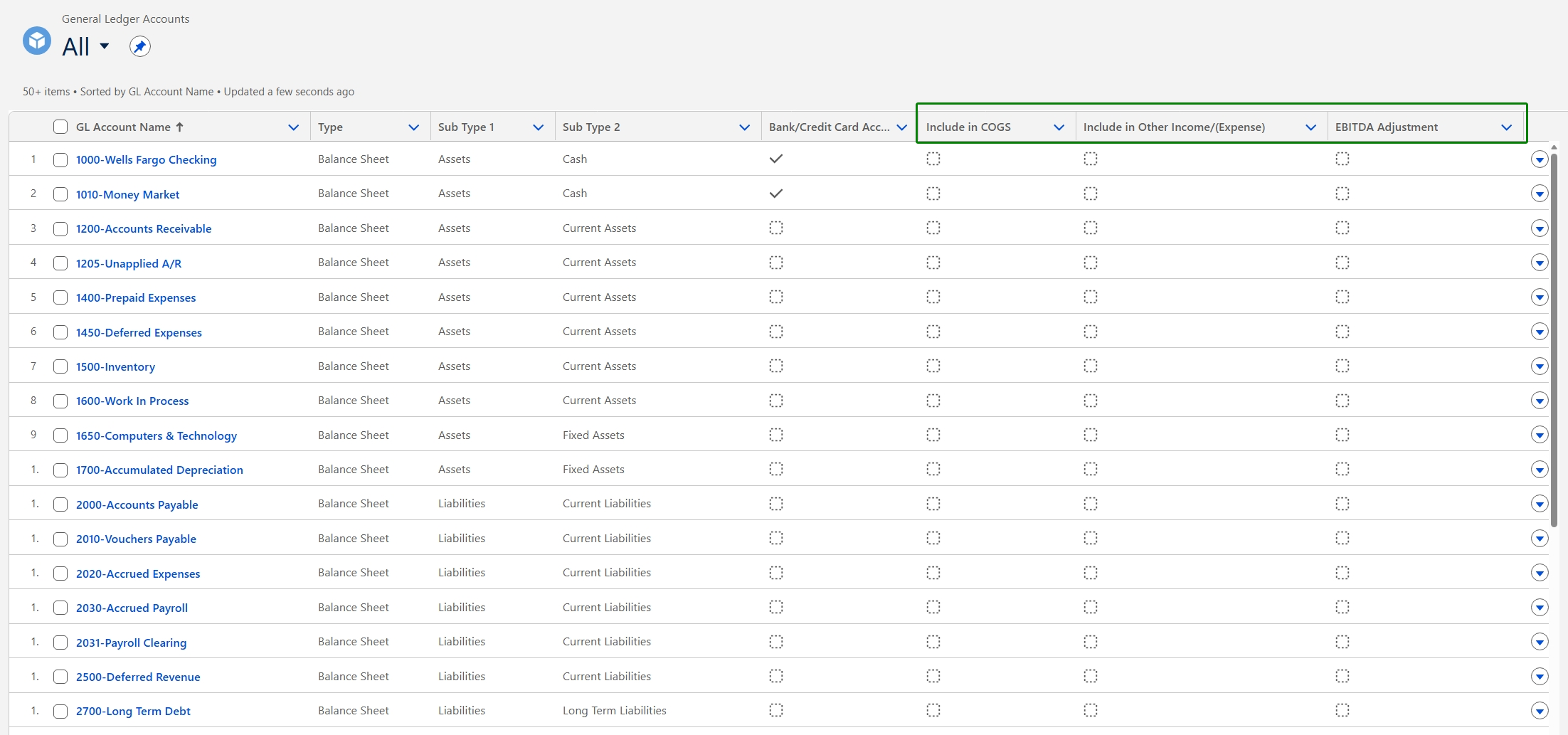The image size is (1568, 735).
Task: Check the row for 1000-Wells Fargo Checking
Action: click(x=60, y=160)
